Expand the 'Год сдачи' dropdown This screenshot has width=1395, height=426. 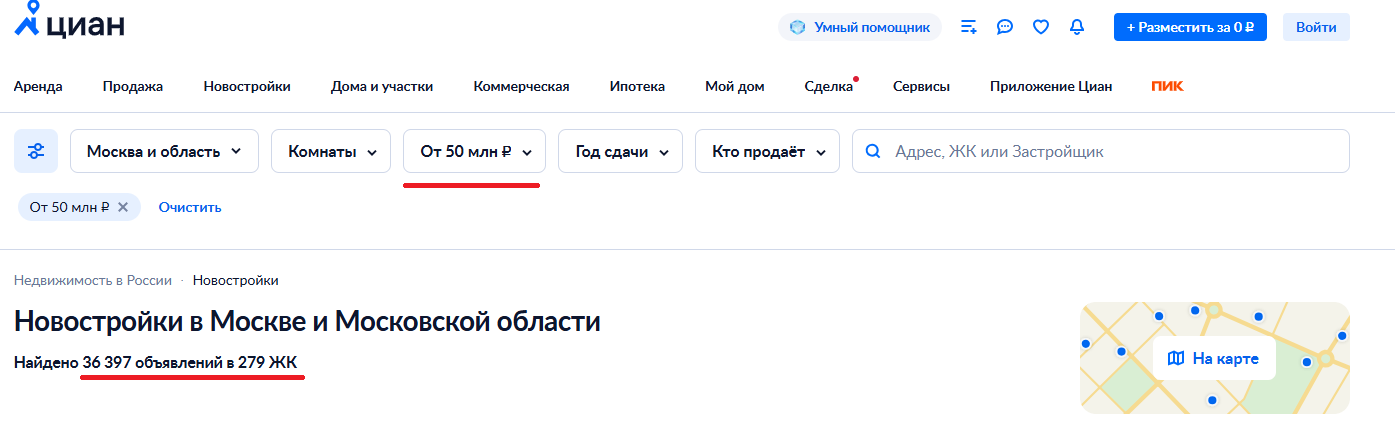[x=620, y=151]
